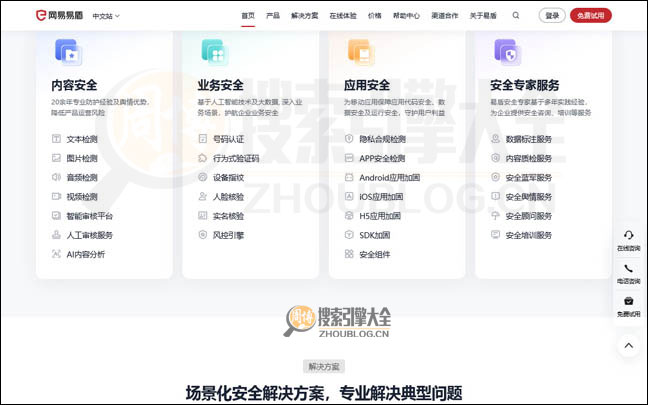Open the 安全专家服务 heading

click(524, 85)
